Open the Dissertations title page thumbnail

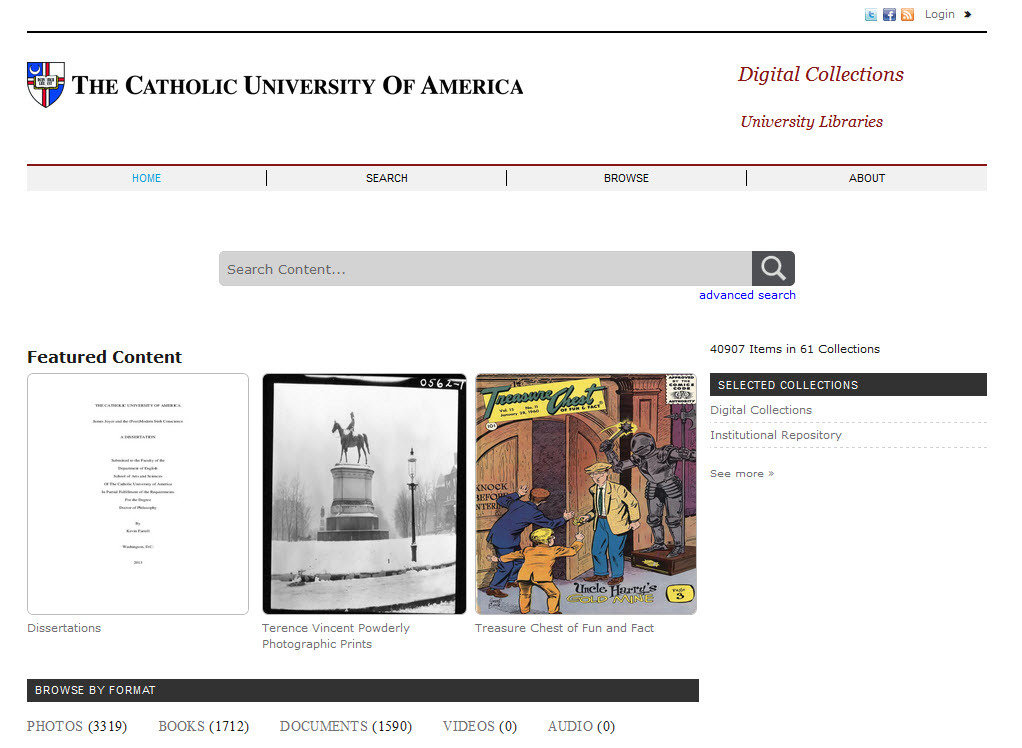coord(138,494)
